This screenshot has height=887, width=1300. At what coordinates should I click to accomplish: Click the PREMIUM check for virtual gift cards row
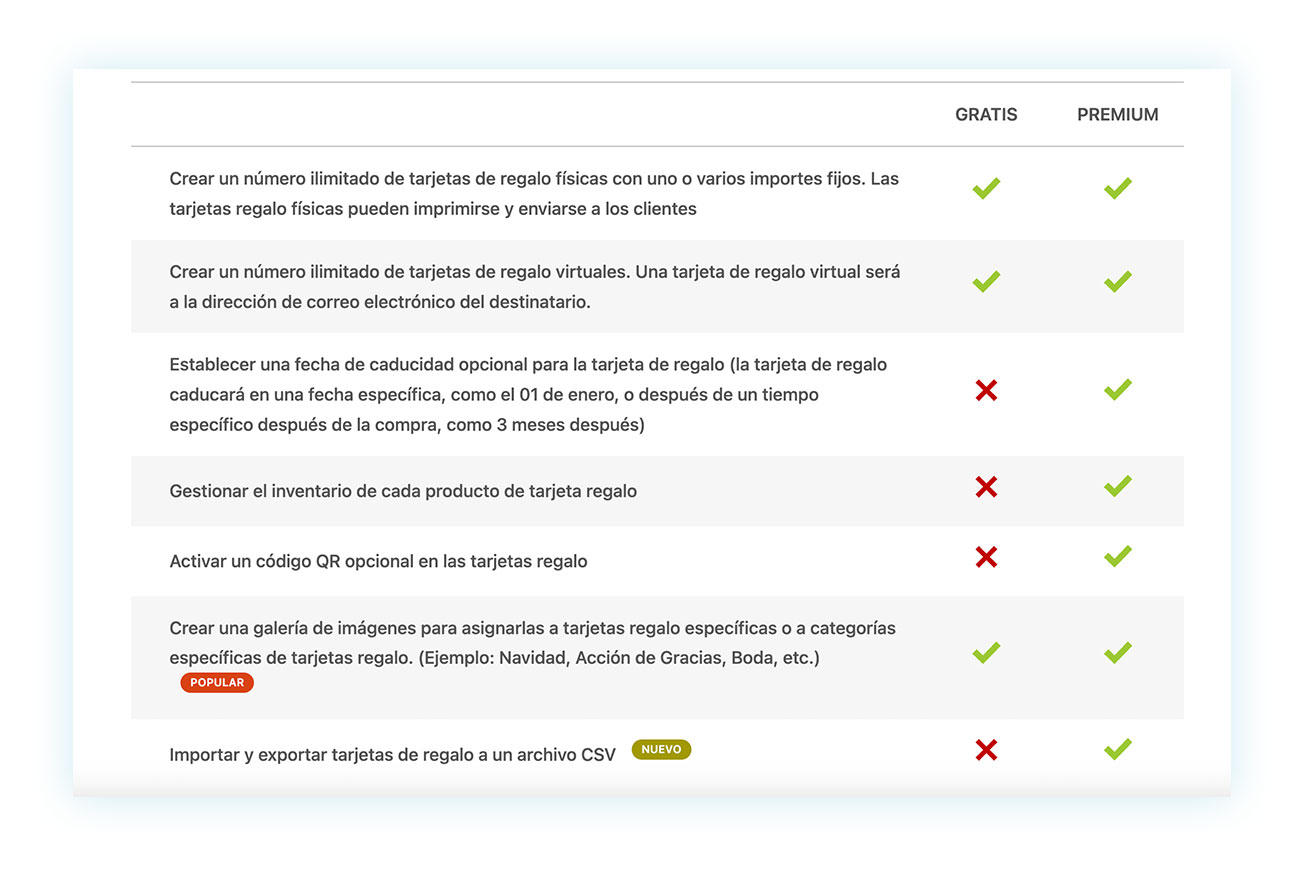(x=1118, y=281)
